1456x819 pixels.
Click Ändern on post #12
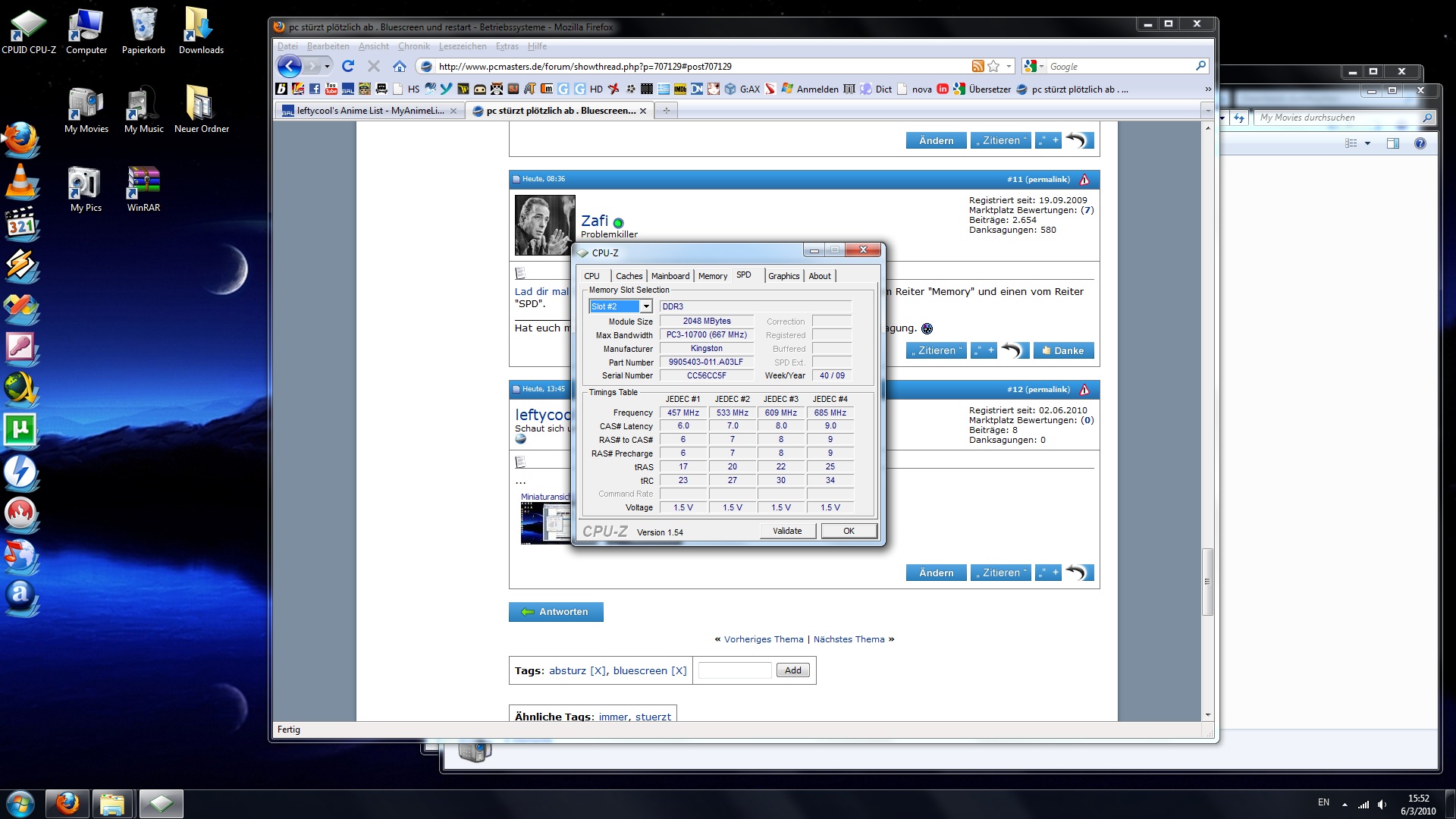(x=936, y=573)
